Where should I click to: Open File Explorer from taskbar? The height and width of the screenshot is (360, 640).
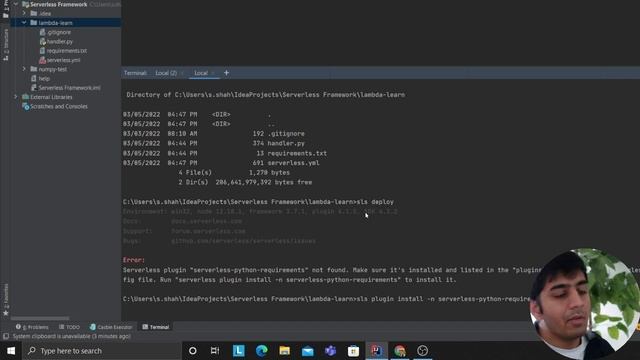point(284,351)
